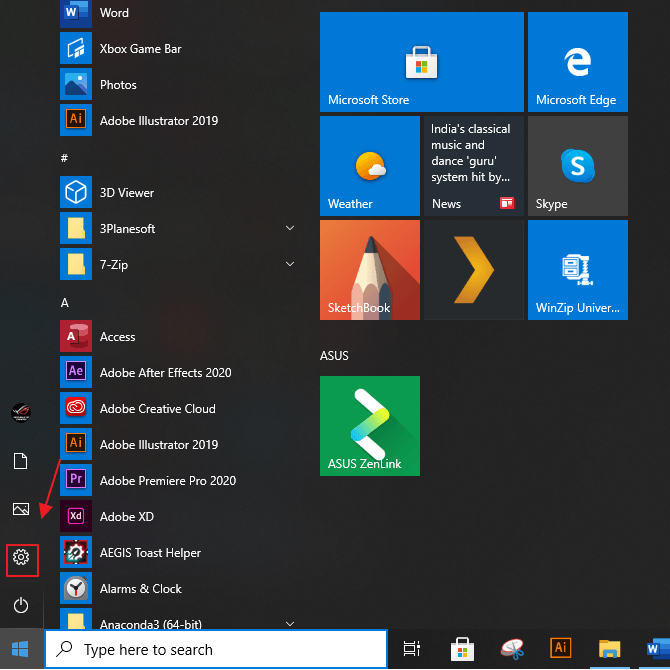This screenshot has height=670, width=670.
Task: Click the ASUS tile group title
Action: [334, 356]
